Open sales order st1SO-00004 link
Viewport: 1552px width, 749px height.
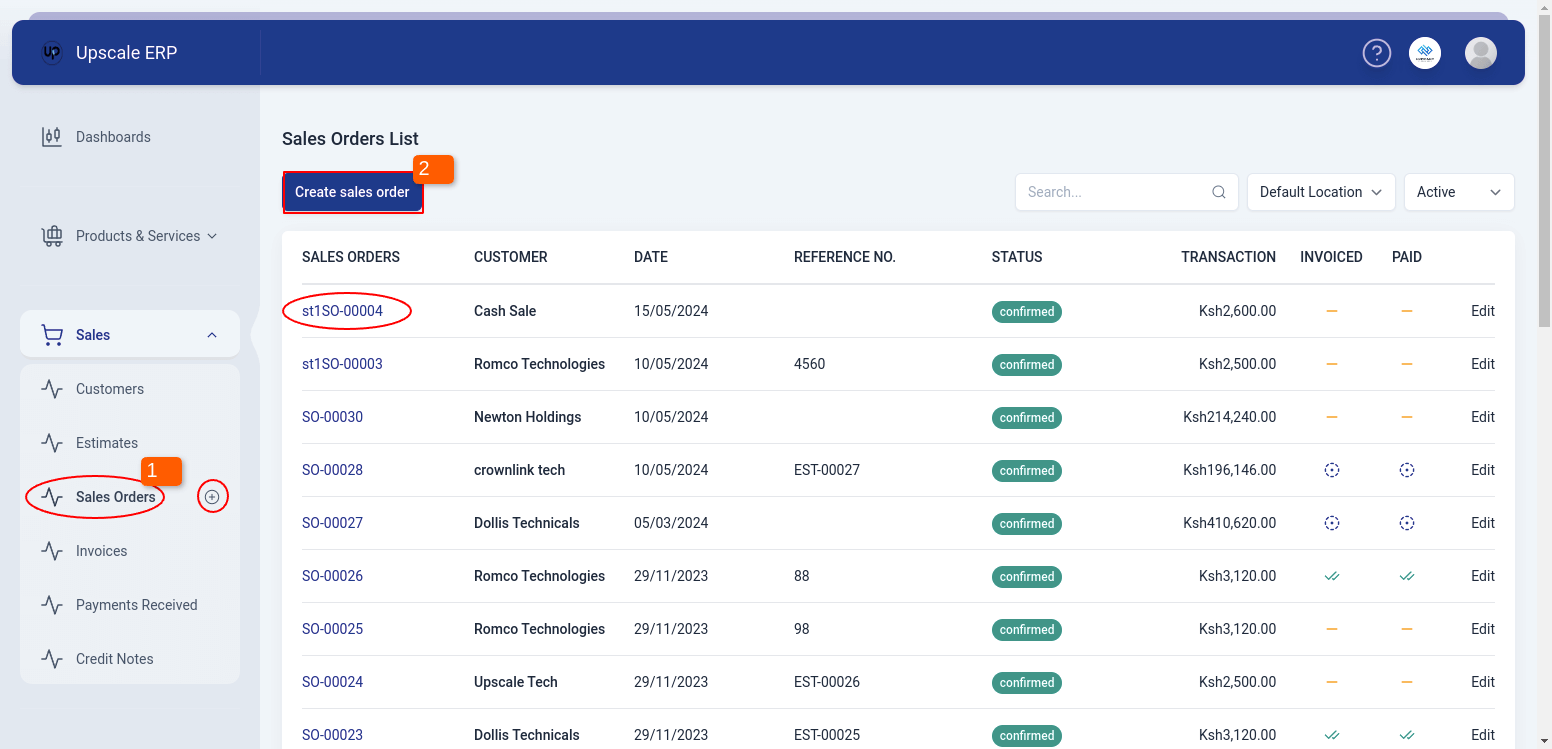click(342, 311)
